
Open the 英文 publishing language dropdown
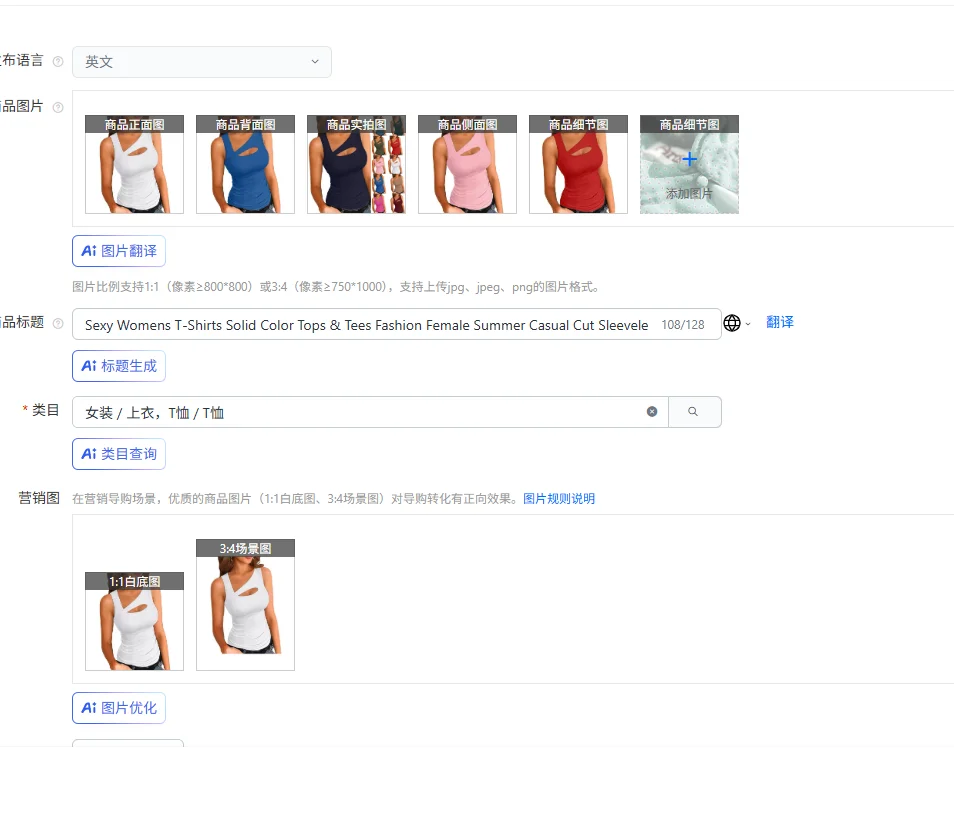click(201, 61)
